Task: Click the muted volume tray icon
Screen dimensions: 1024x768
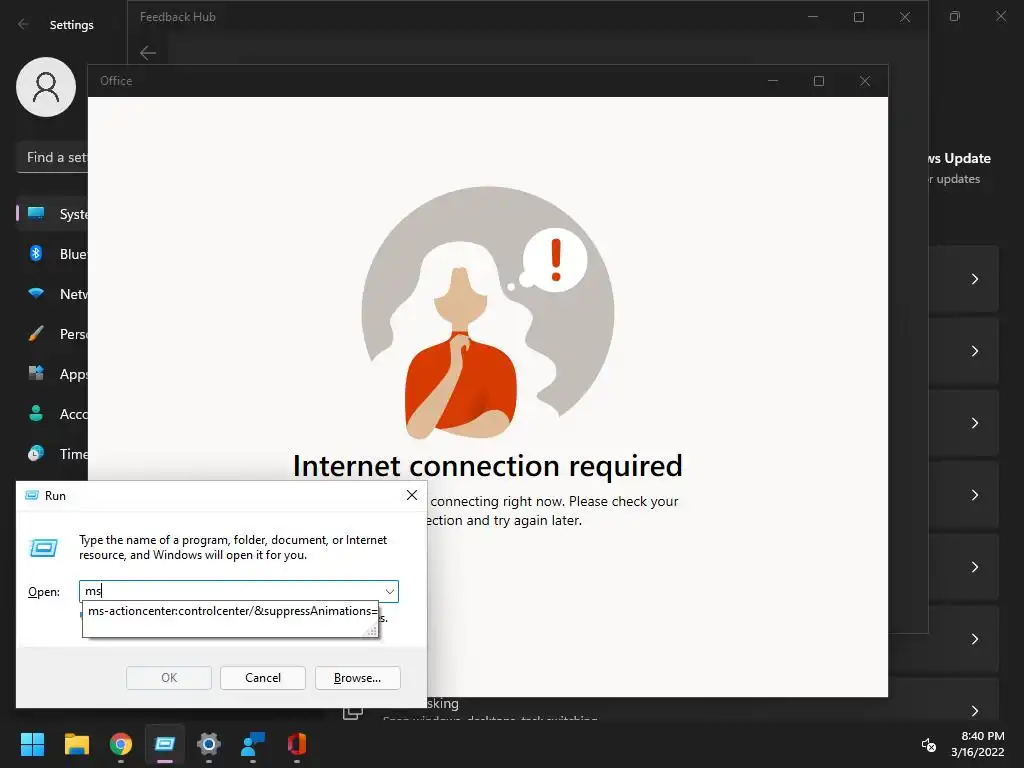Action: 928,744
